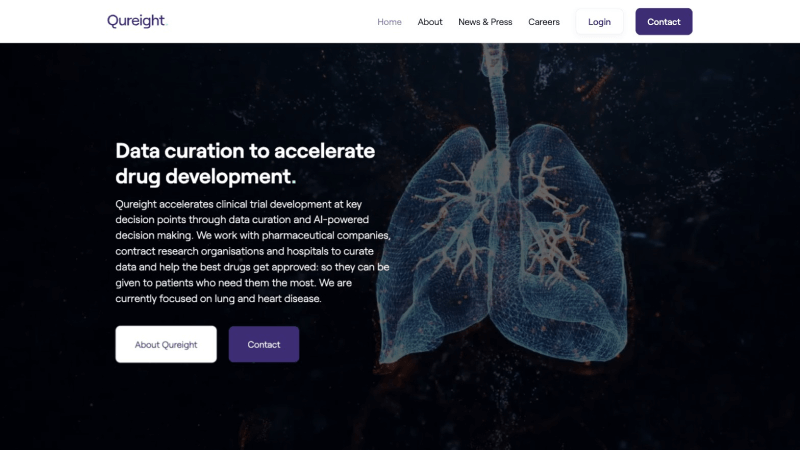Navigate to the Careers page
Image resolution: width=800 pixels, height=450 pixels.
pyautogui.click(x=544, y=22)
